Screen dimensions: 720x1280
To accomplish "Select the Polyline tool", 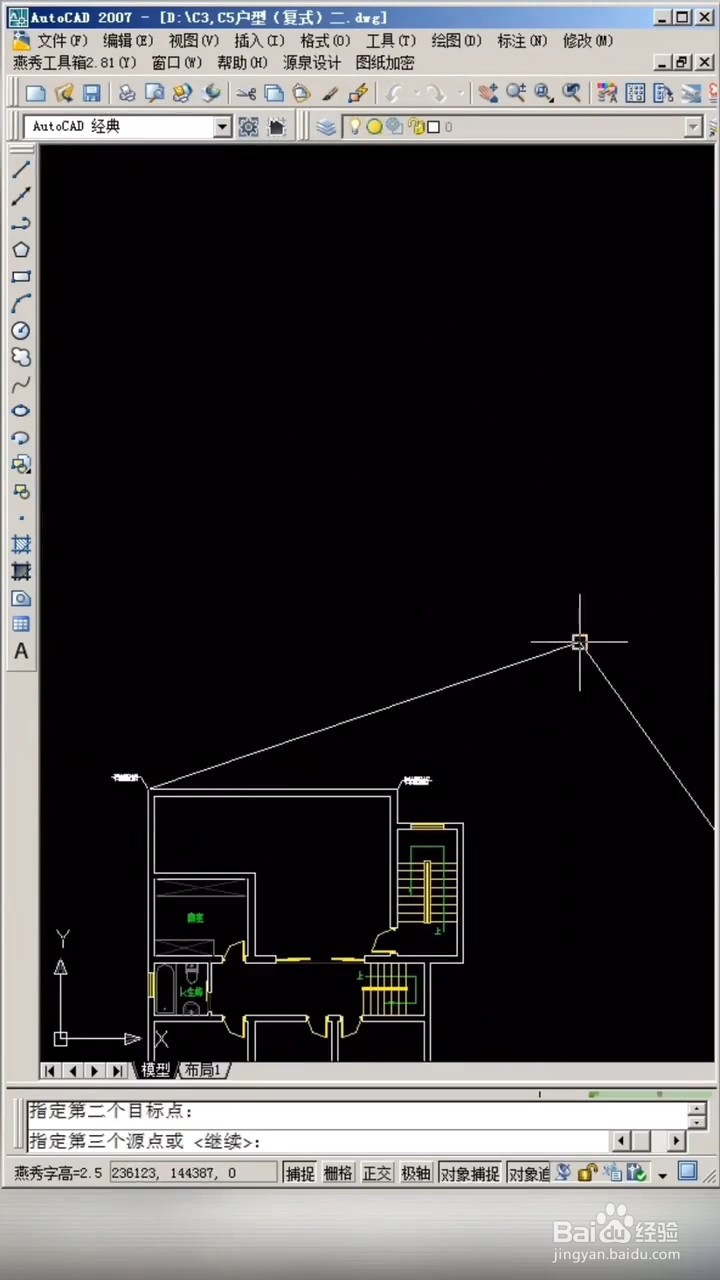I will 21,223.
